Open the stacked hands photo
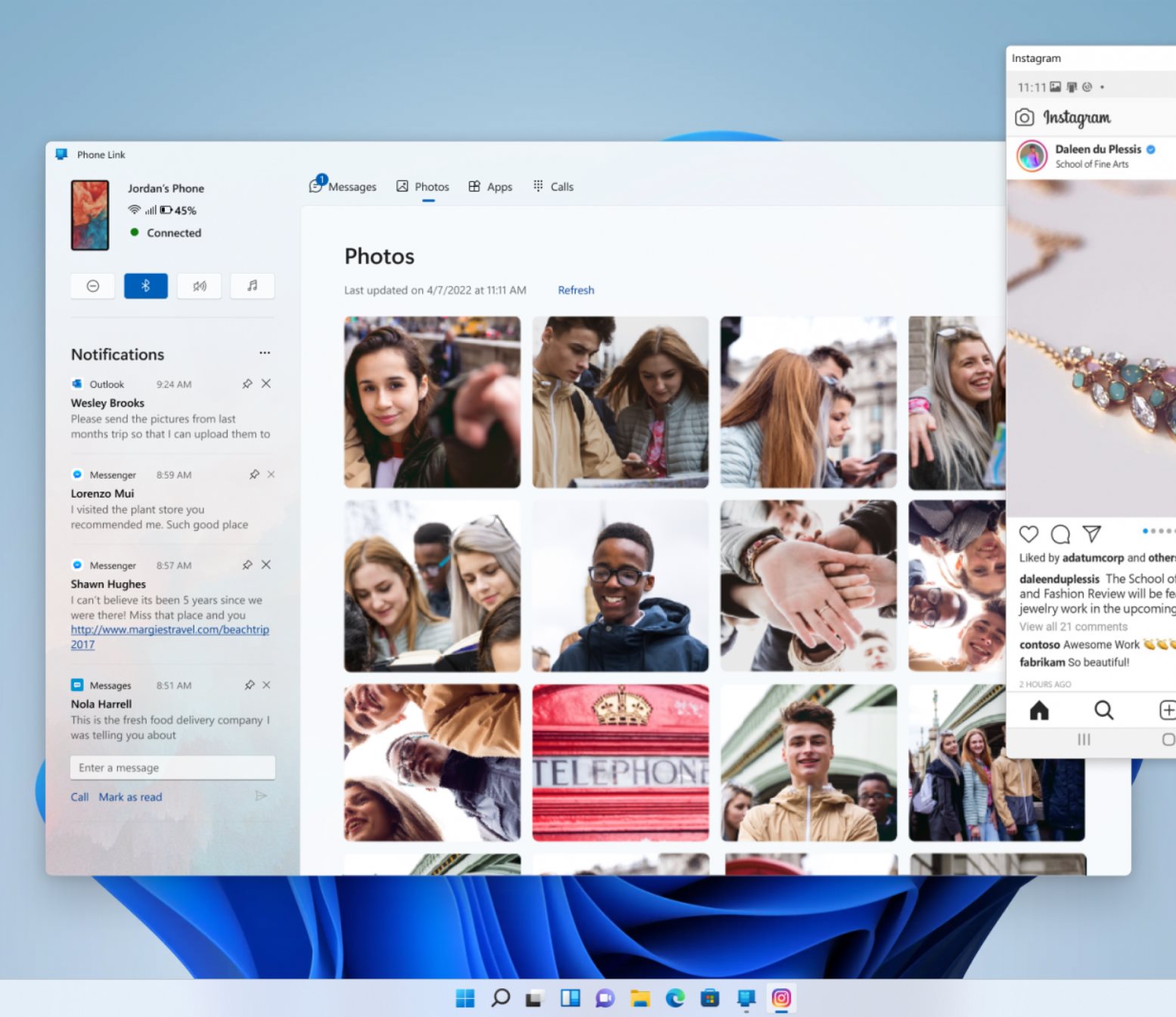This screenshot has height=1017, width=1176. click(x=808, y=586)
